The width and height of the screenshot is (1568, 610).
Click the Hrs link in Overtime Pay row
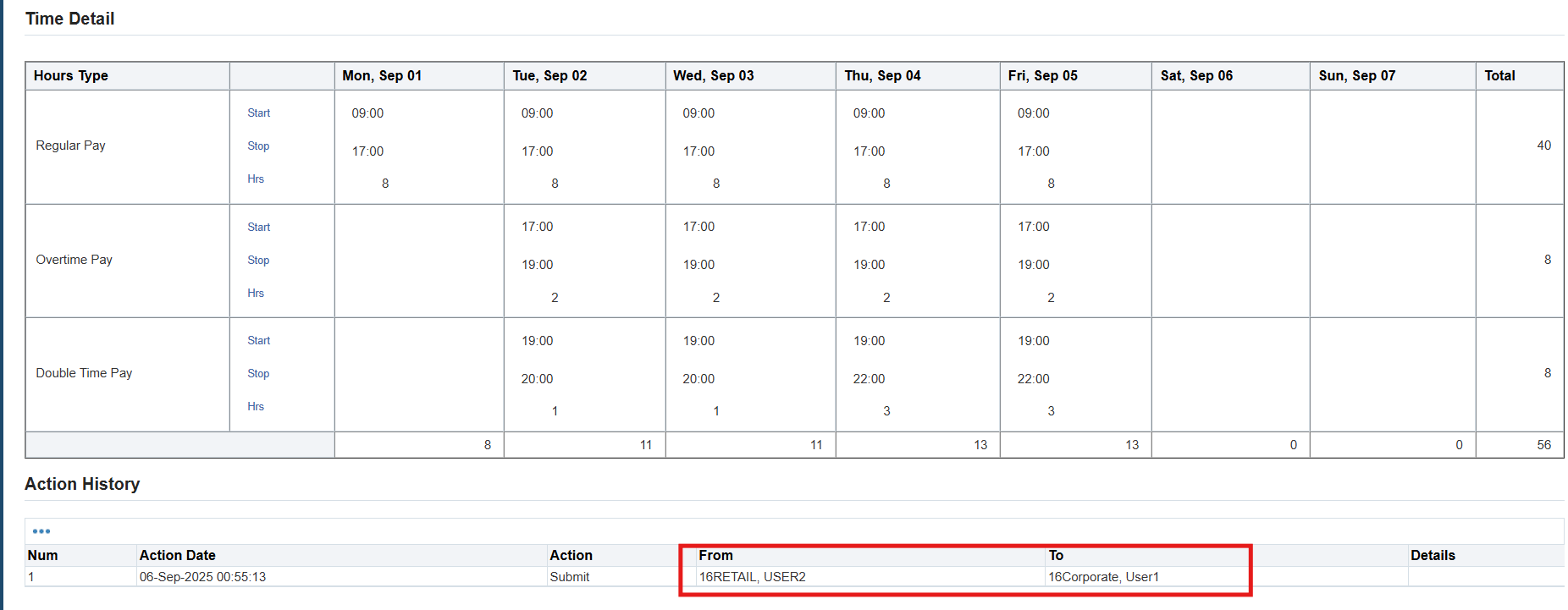tap(256, 294)
